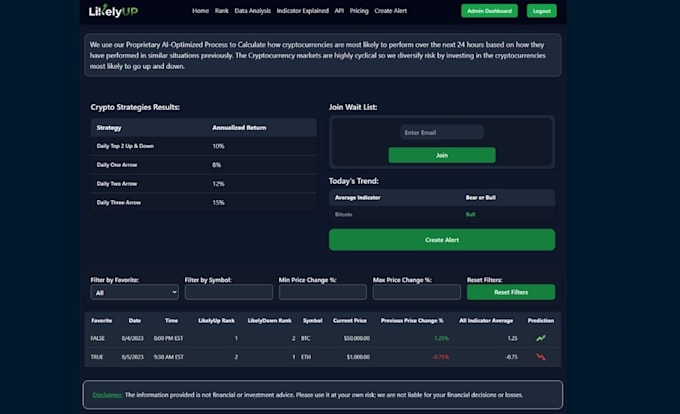
Task: Click the Time column header
Action: 171,321
